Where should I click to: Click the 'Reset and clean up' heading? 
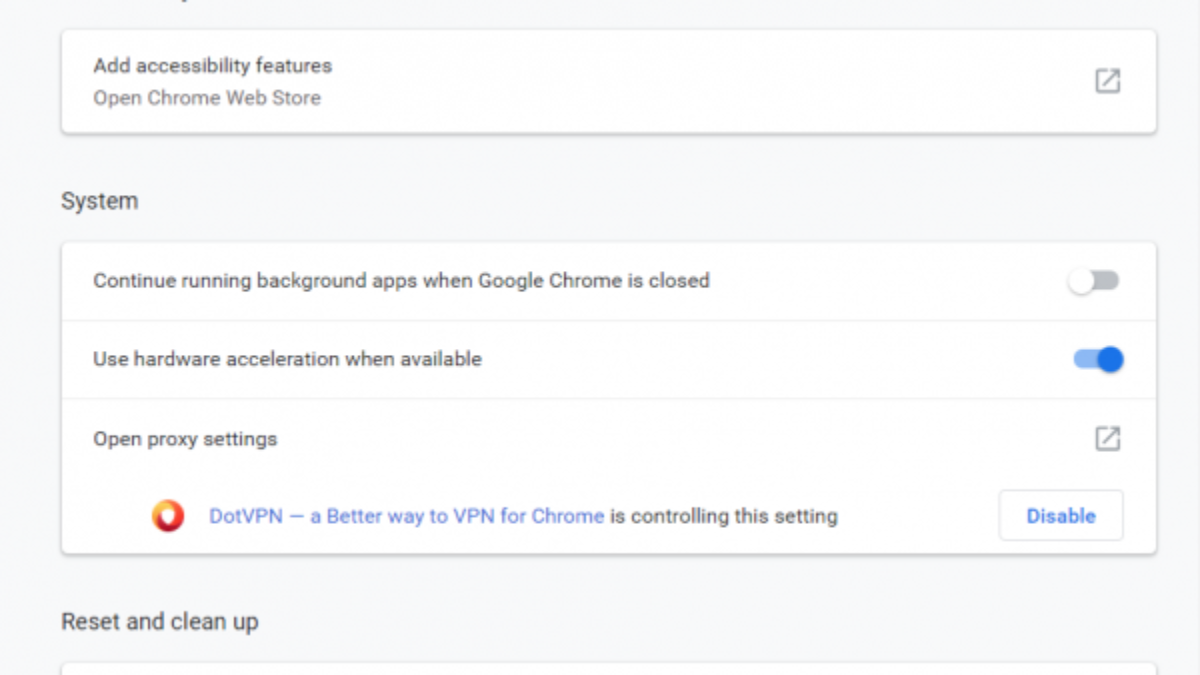tap(160, 622)
